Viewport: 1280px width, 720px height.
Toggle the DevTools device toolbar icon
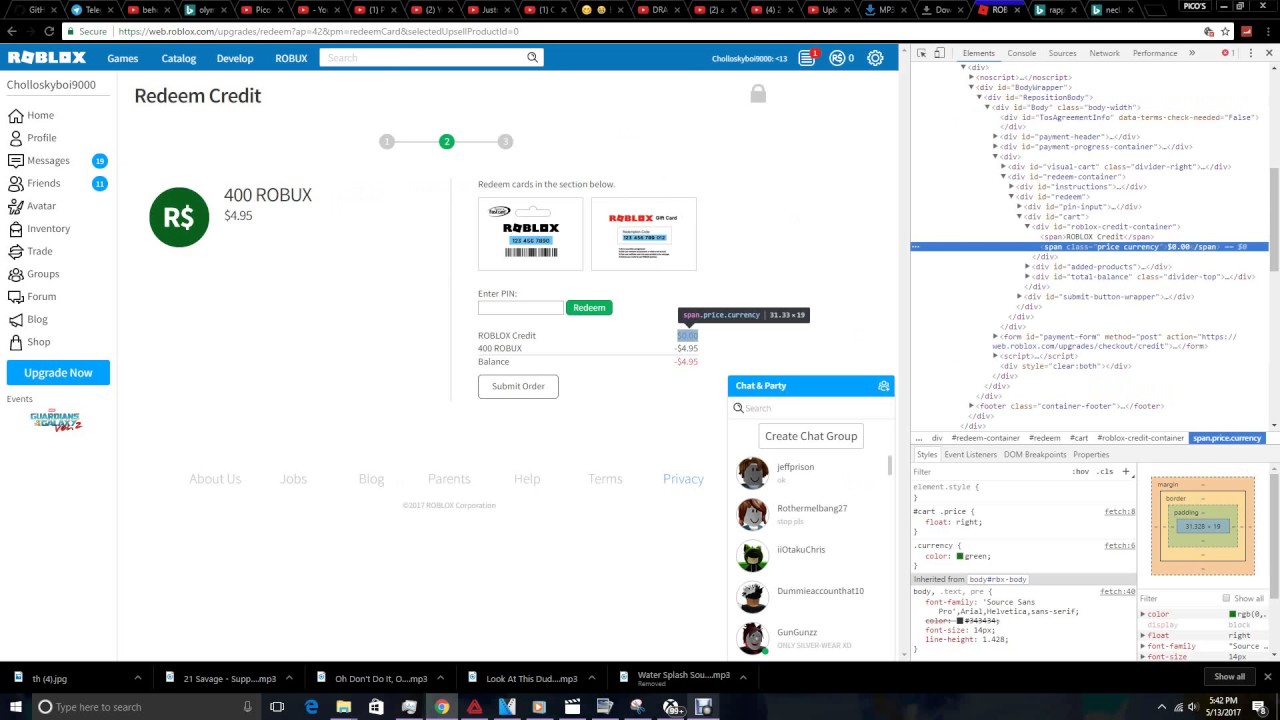[x=942, y=53]
